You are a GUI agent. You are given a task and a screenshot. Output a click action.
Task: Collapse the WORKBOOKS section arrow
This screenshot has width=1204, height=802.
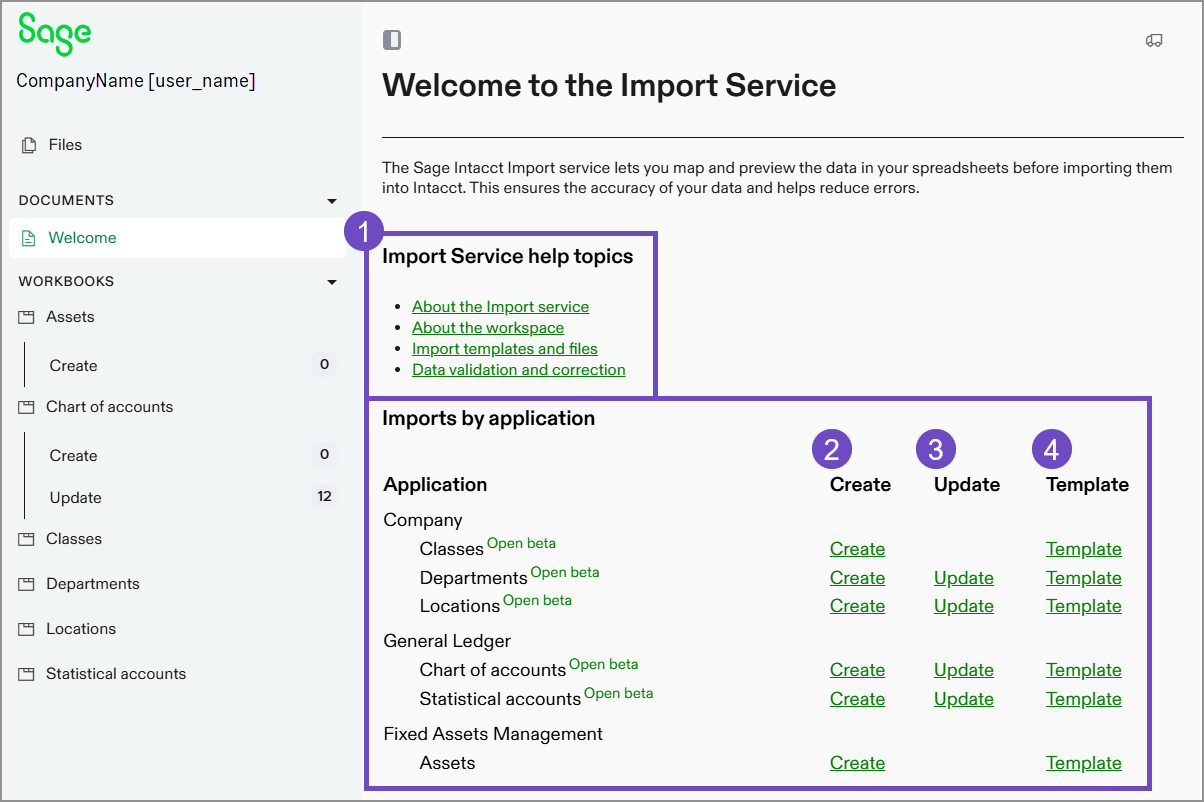[x=332, y=282]
